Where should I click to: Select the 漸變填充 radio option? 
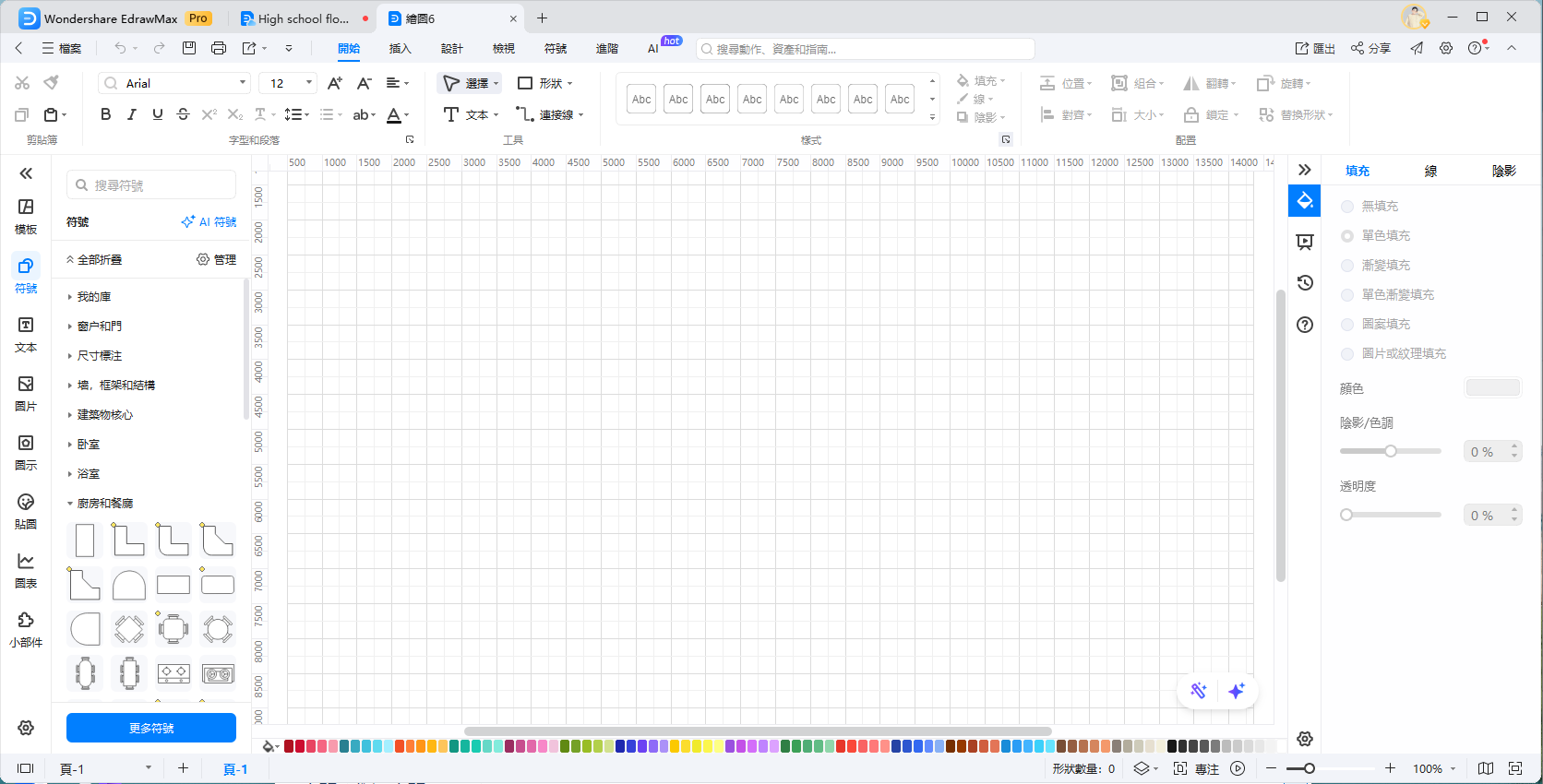point(1347,266)
